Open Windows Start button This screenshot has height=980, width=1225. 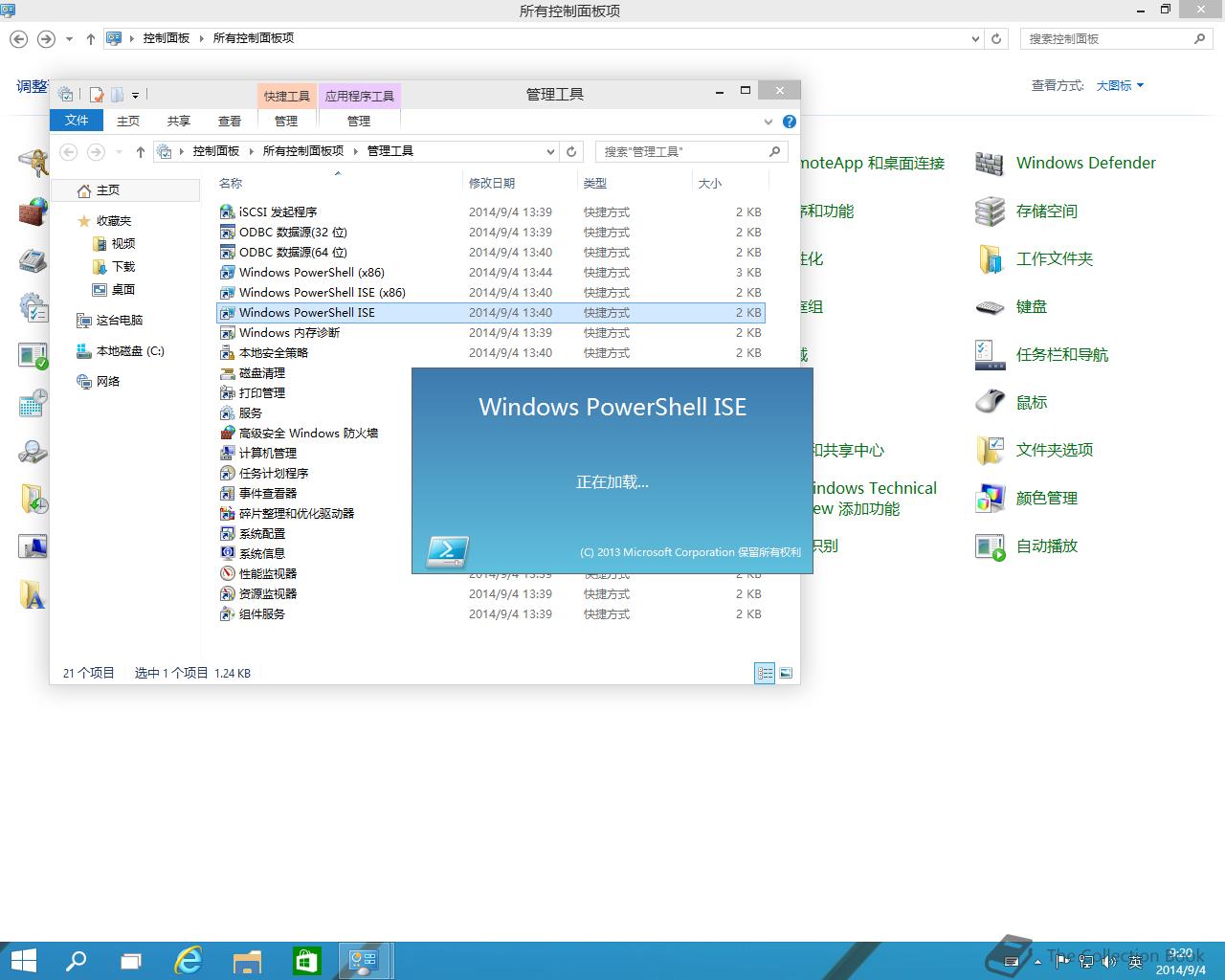click(x=22, y=961)
